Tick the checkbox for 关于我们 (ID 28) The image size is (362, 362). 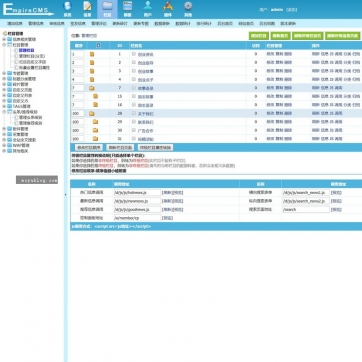click(x=134, y=113)
